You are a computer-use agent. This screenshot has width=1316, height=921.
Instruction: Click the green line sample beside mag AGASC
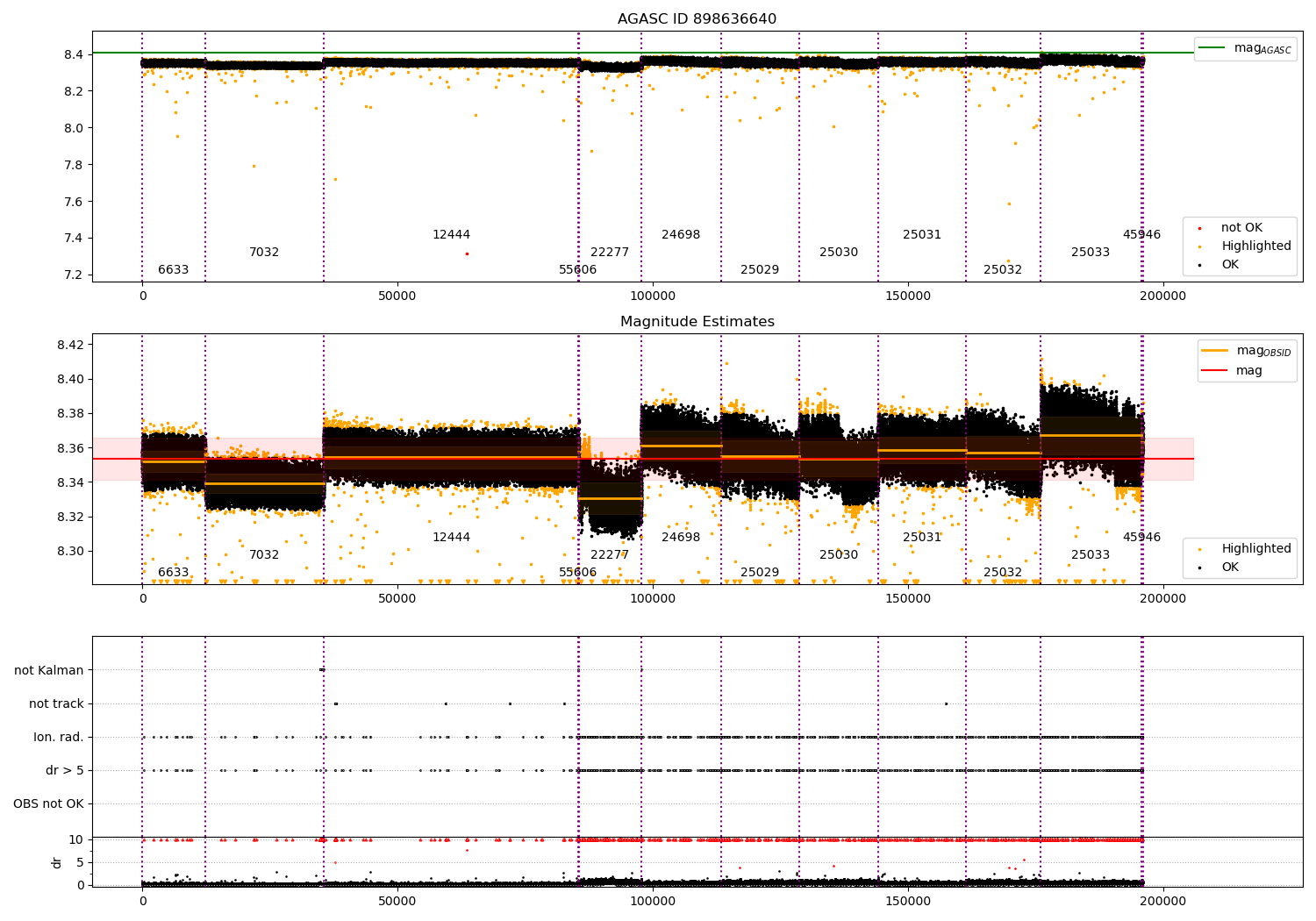pyautogui.click(x=1212, y=47)
